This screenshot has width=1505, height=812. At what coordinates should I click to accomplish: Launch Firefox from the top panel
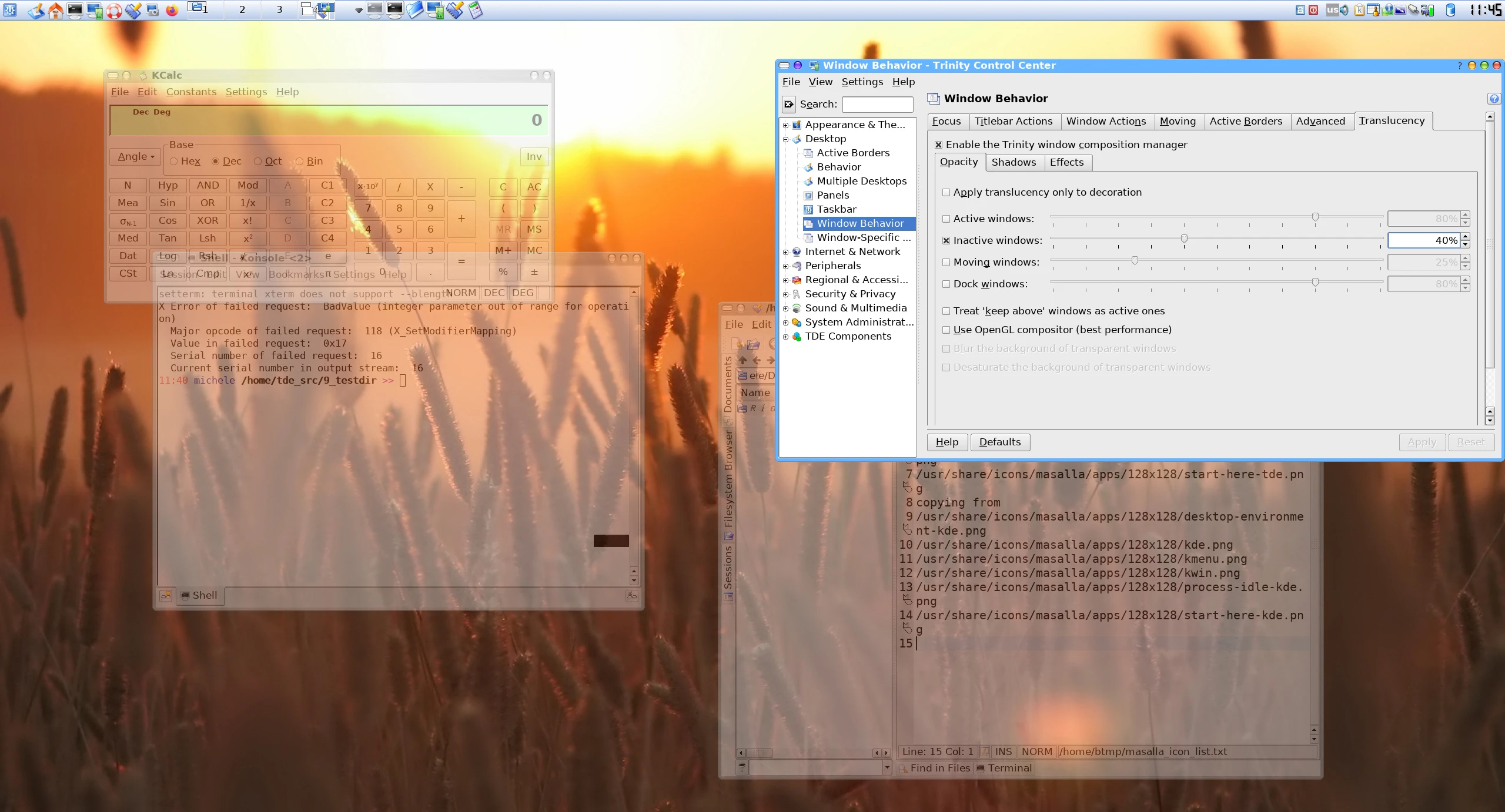pos(172,10)
